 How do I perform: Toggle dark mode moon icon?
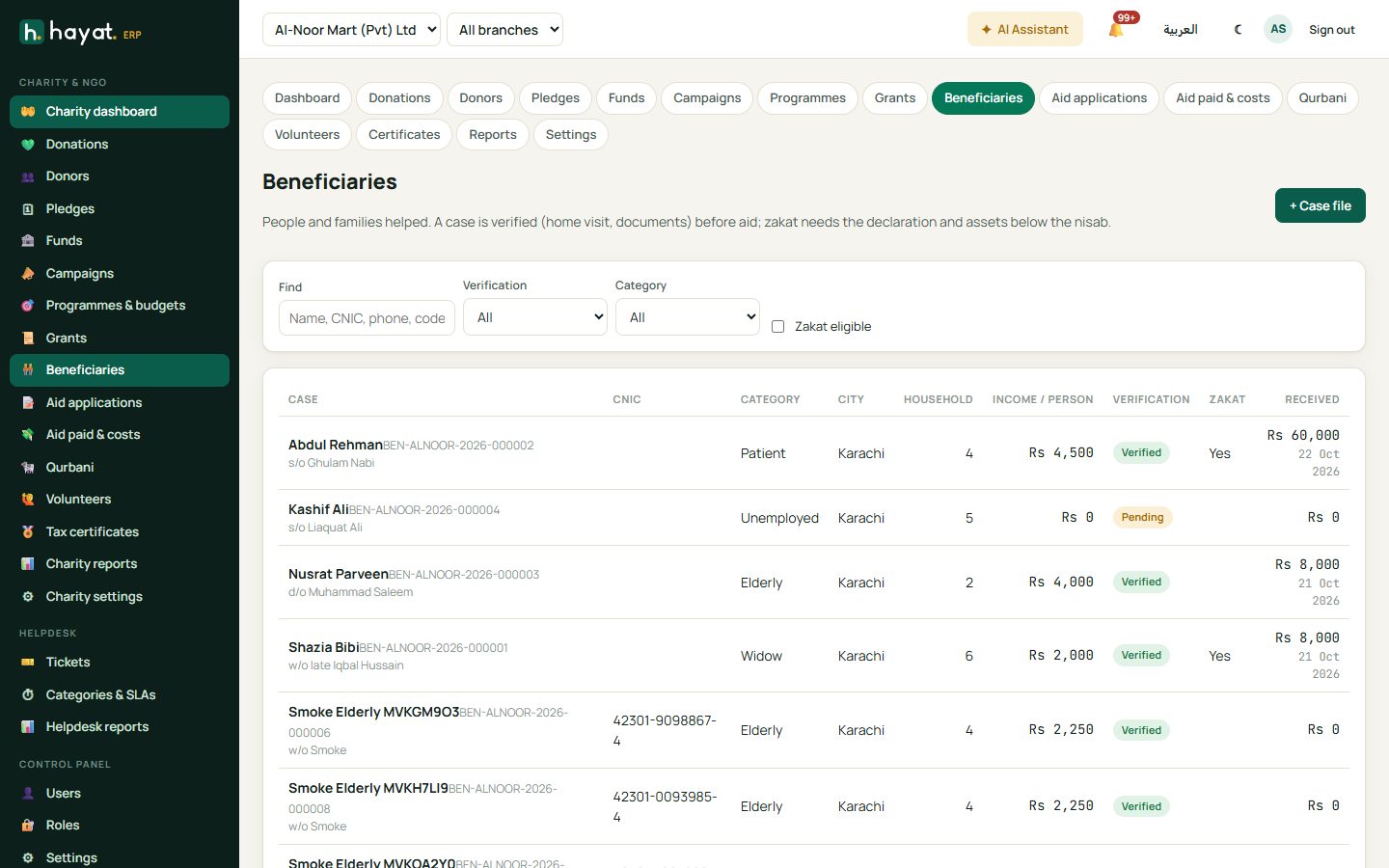pyautogui.click(x=1239, y=30)
